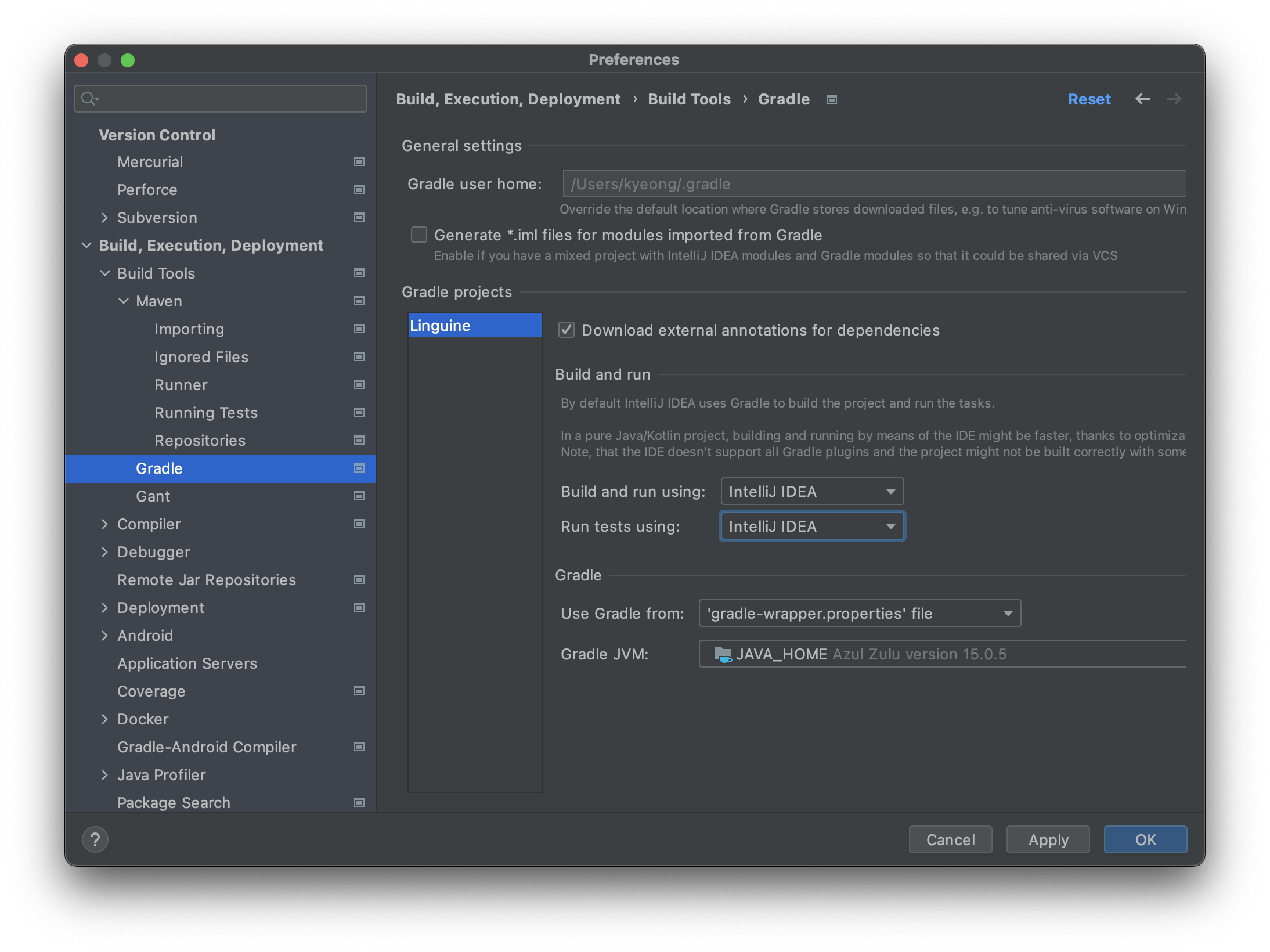
Task: Click project-level icon beside Build Tools
Action: [x=359, y=273]
